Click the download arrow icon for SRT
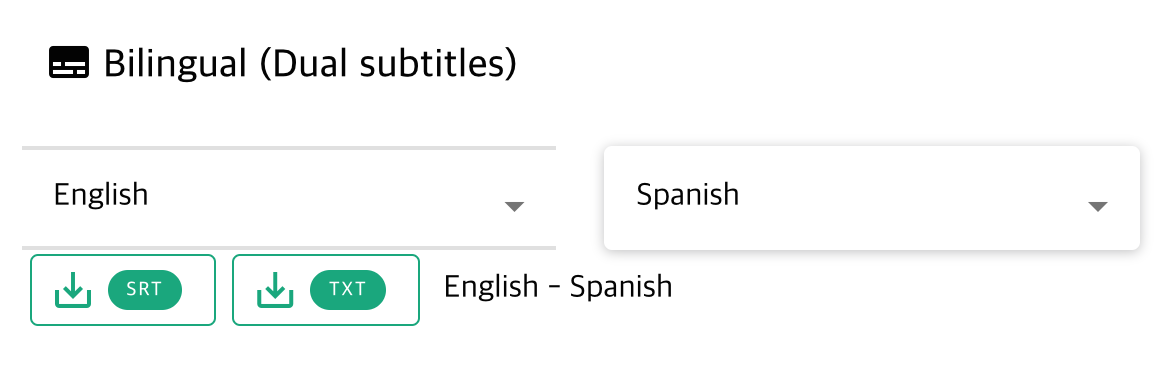The height and width of the screenshot is (368, 1168). click(x=73, y=290)
